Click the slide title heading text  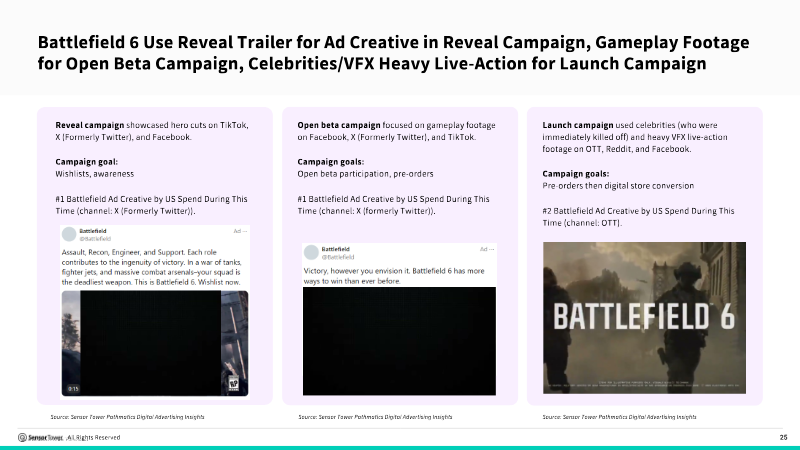[x=393, y=53]
